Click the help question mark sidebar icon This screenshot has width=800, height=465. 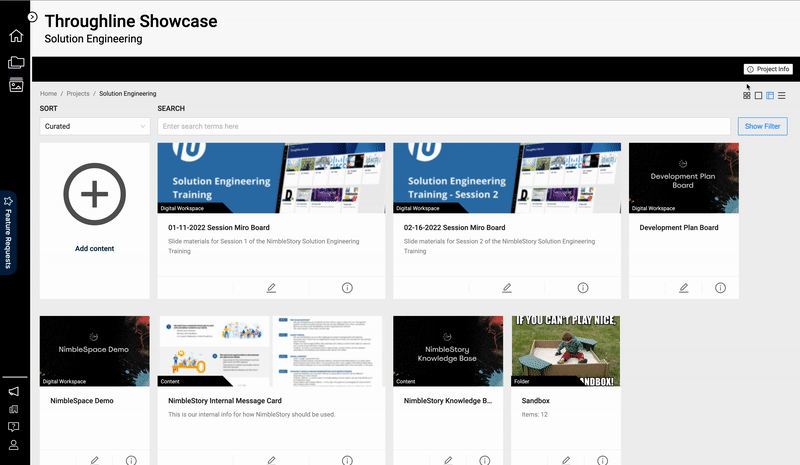tap(15, 427)
